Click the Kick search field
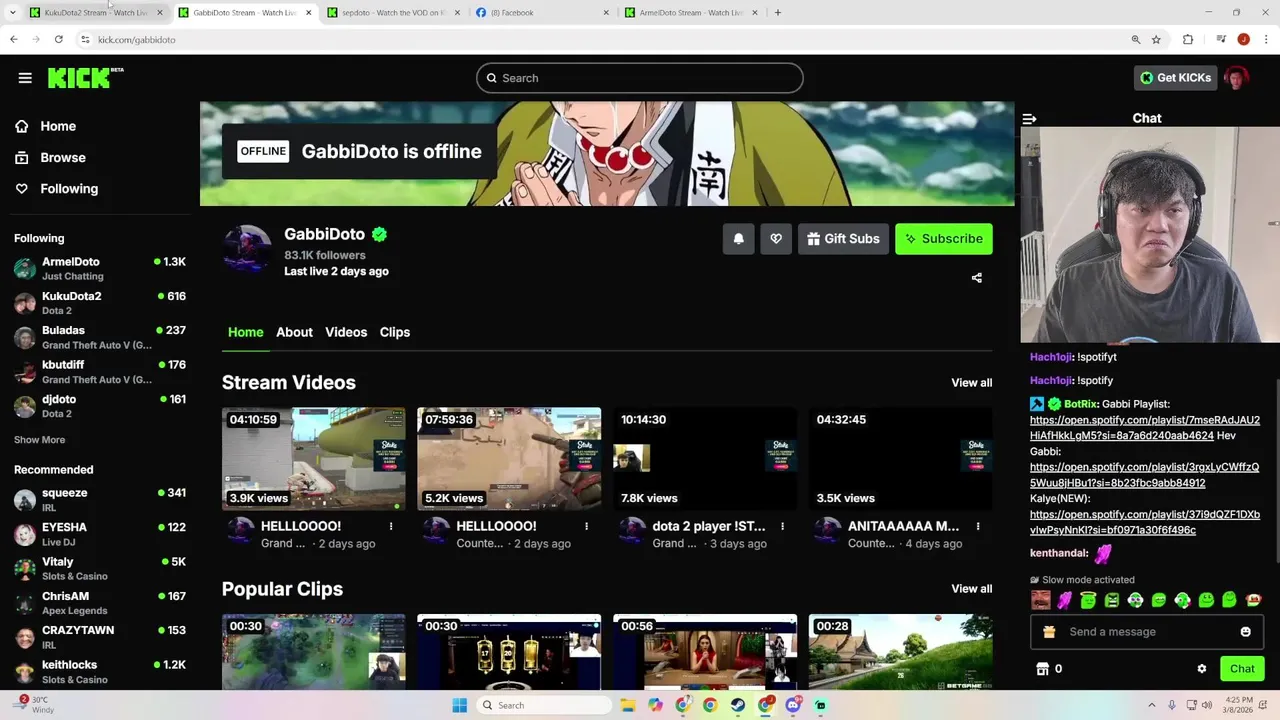1280x720 pixels. point(640,78)
